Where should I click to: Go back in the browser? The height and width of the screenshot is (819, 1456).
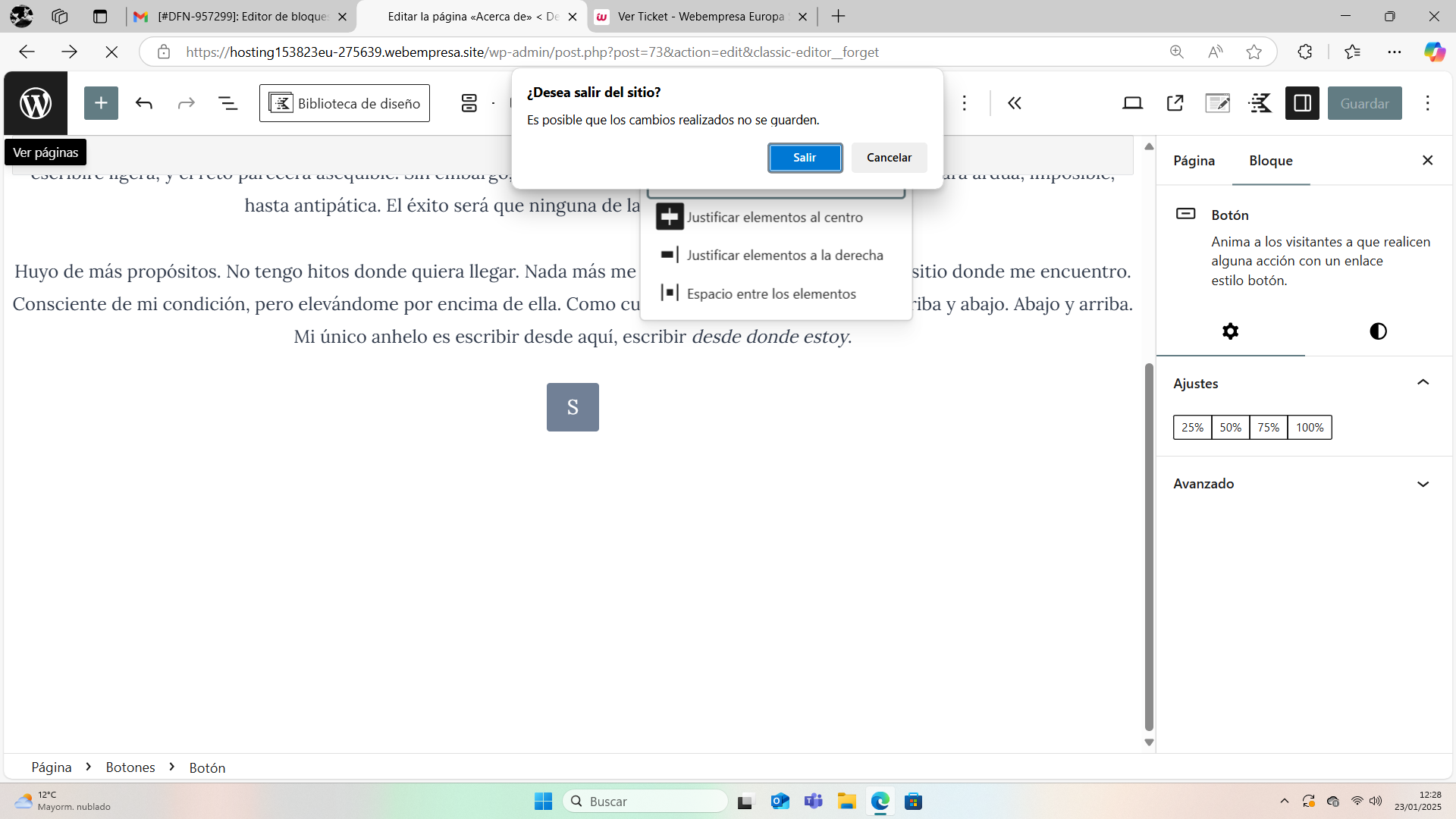pos(27,52)
